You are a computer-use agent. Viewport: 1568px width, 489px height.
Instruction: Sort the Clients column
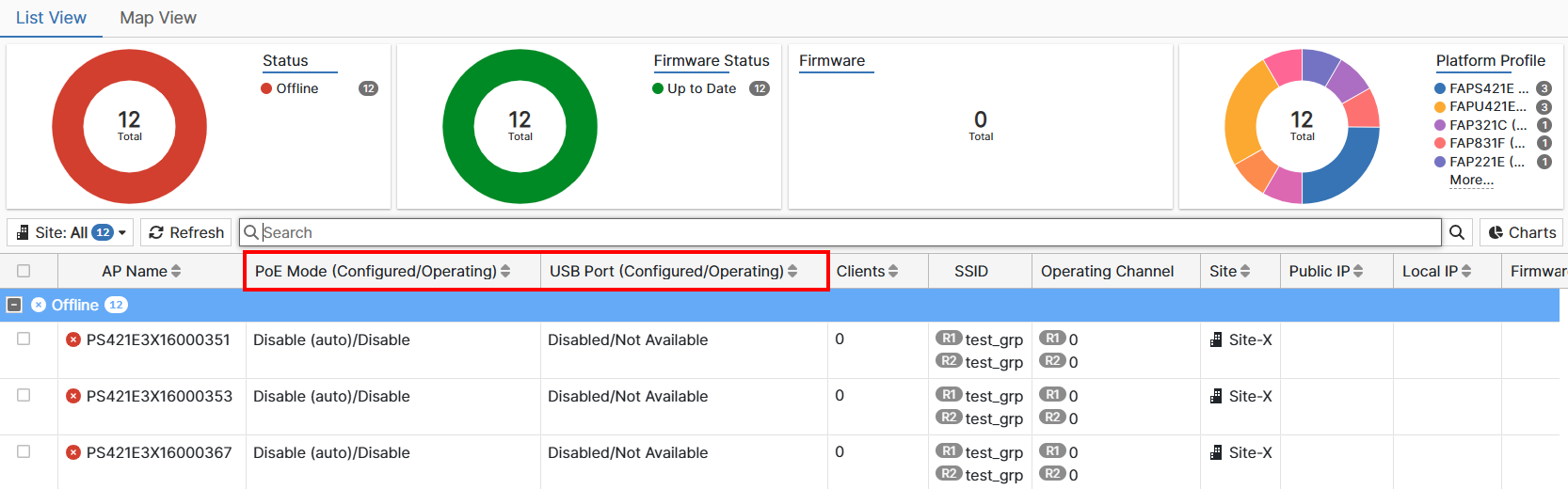click(x=893, y=271)
